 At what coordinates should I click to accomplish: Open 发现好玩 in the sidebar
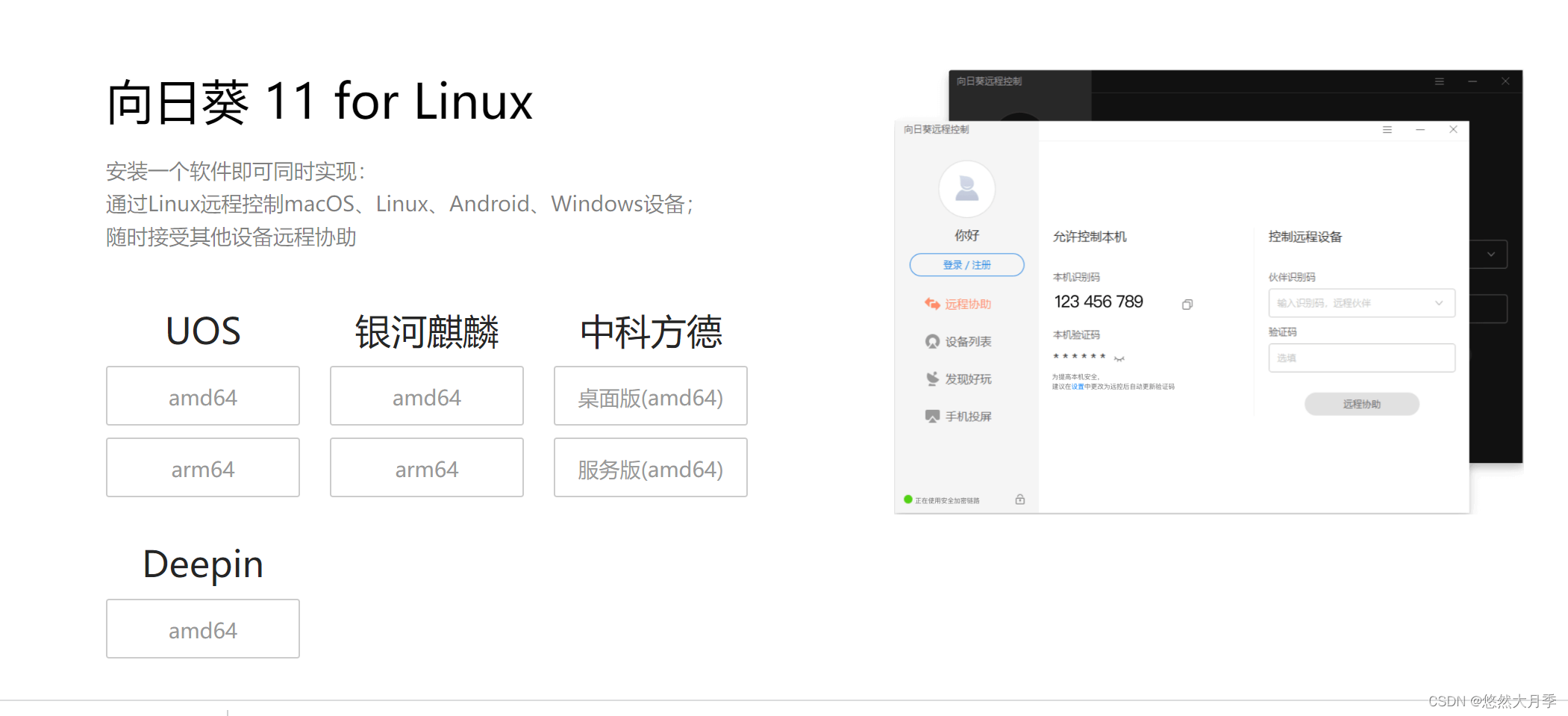tap(959, 379)
